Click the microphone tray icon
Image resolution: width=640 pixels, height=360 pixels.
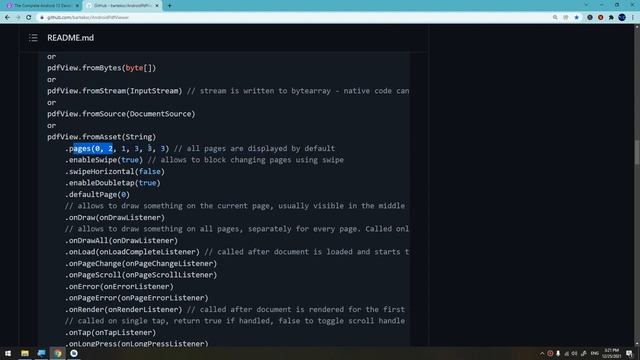(558, 353)
